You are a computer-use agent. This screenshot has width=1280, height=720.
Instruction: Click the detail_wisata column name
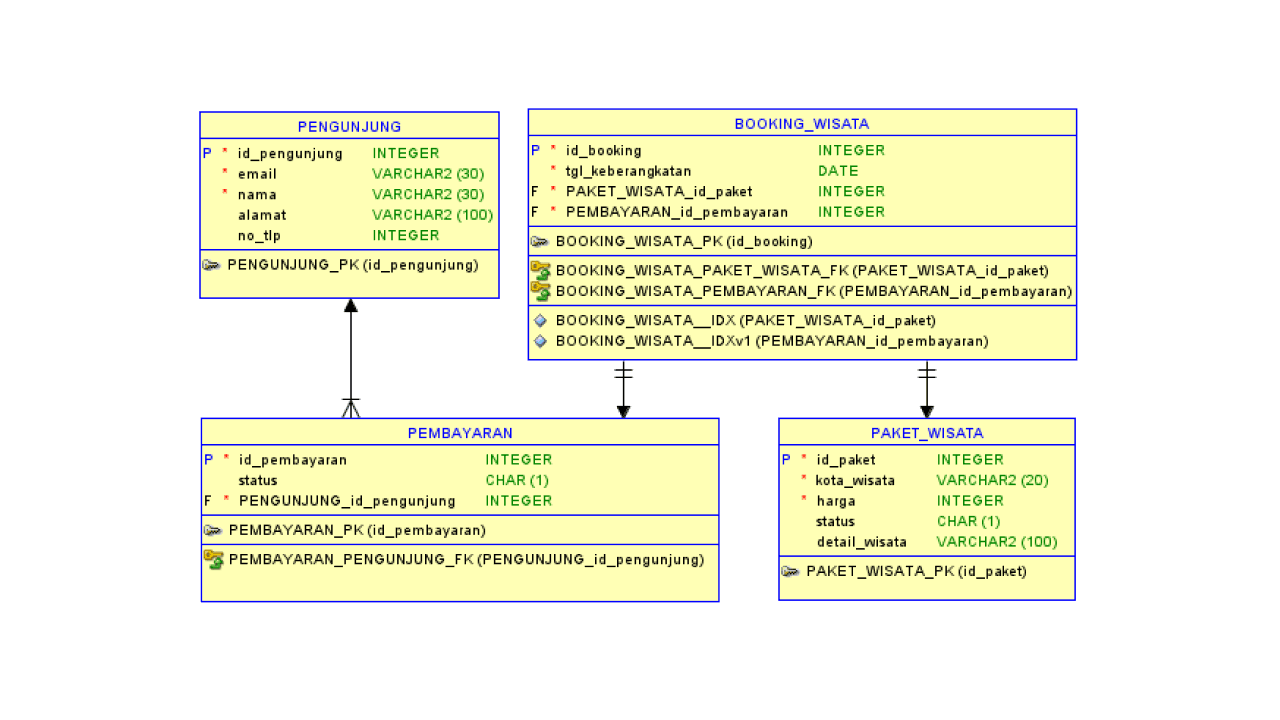pyautogui.click(x=862, y=542)
